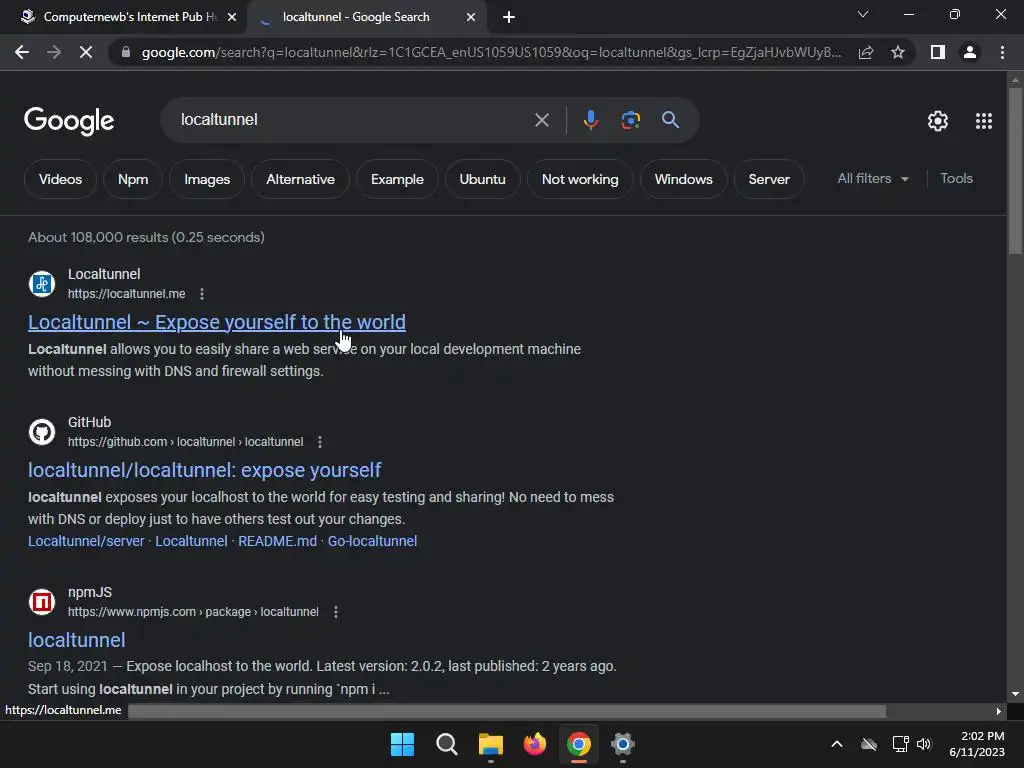Viewport: 1024px width, 768px height.
Task: Apply the Alternative search chip
Action: pos(300,179)
